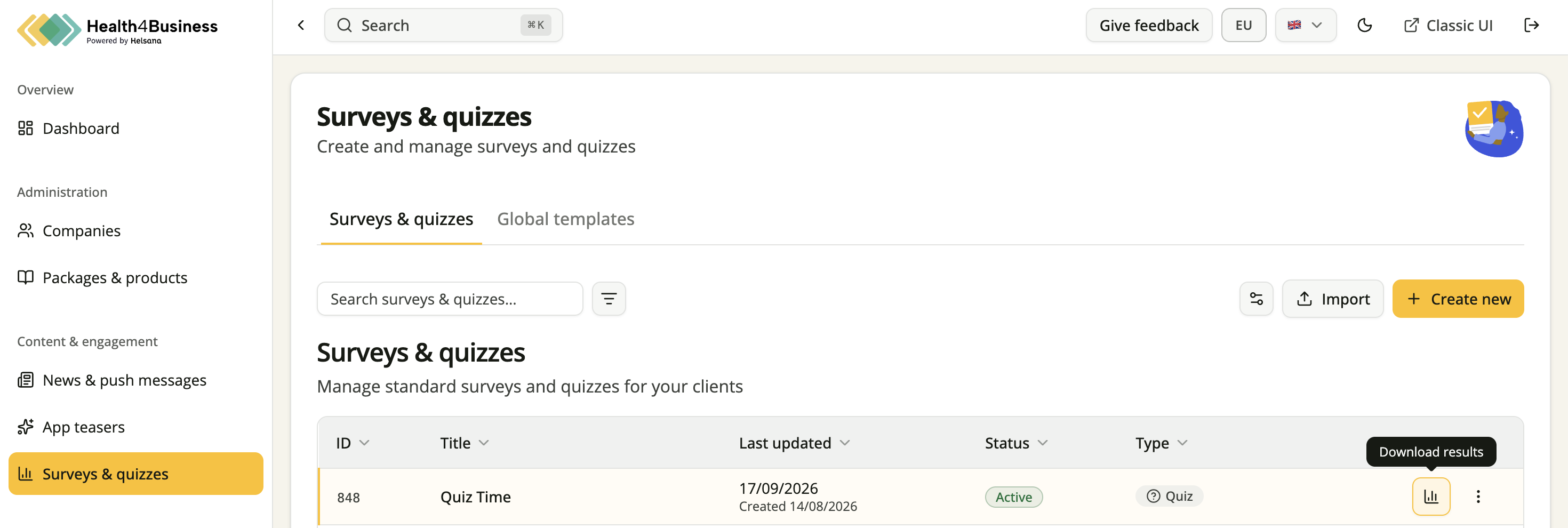1568x528 pixels.
Task: Sort by Status column chevron
Action: point(1043,443)
